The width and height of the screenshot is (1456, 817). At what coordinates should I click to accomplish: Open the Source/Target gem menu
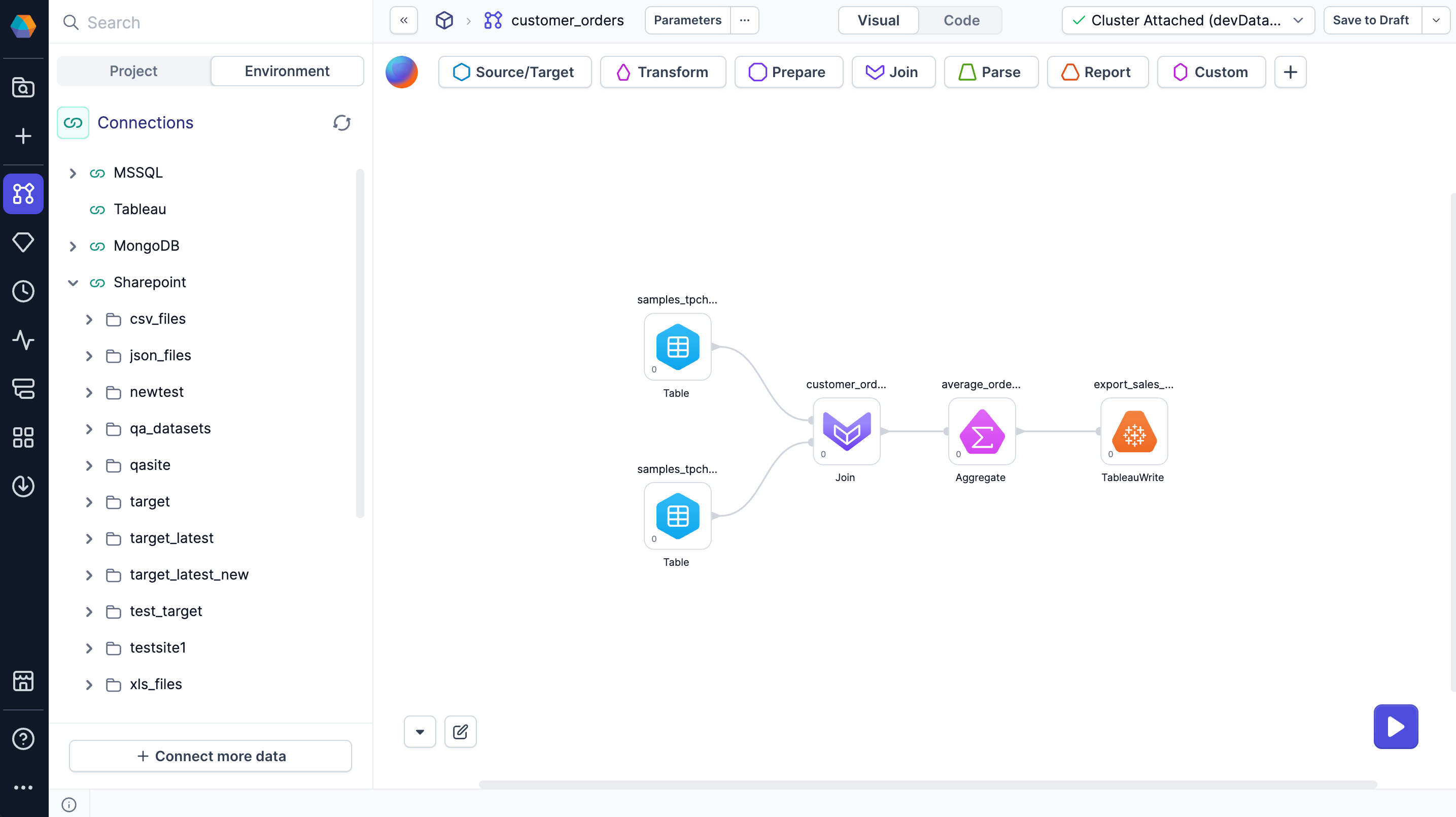pos(514,72)
